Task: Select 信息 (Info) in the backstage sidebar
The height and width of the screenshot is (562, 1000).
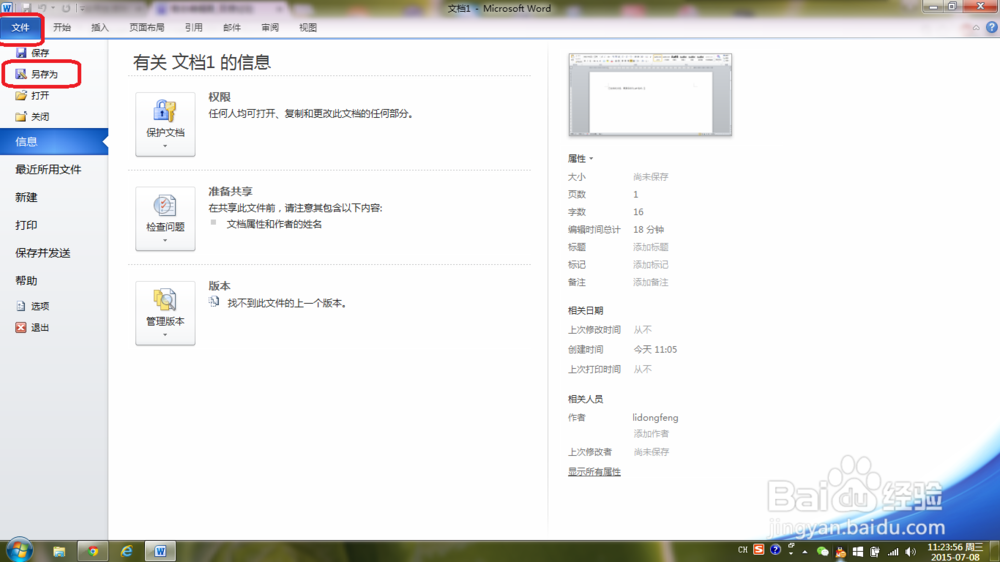Action: [54, 142]
